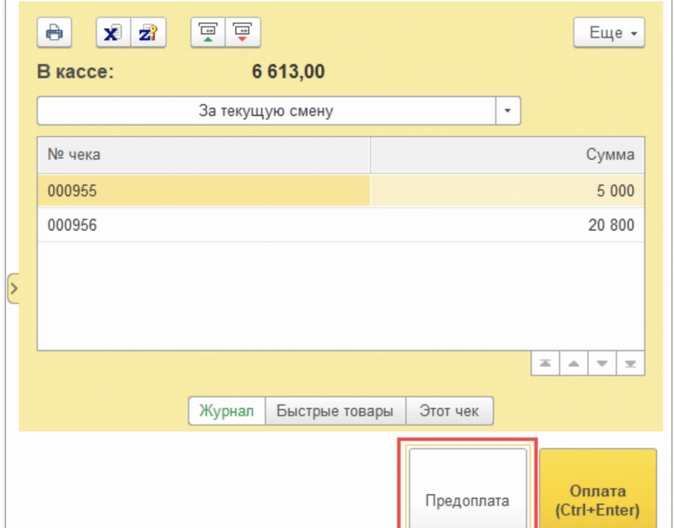Open the Еще menu
674x528 pixels.
click(x=609, y=33)
